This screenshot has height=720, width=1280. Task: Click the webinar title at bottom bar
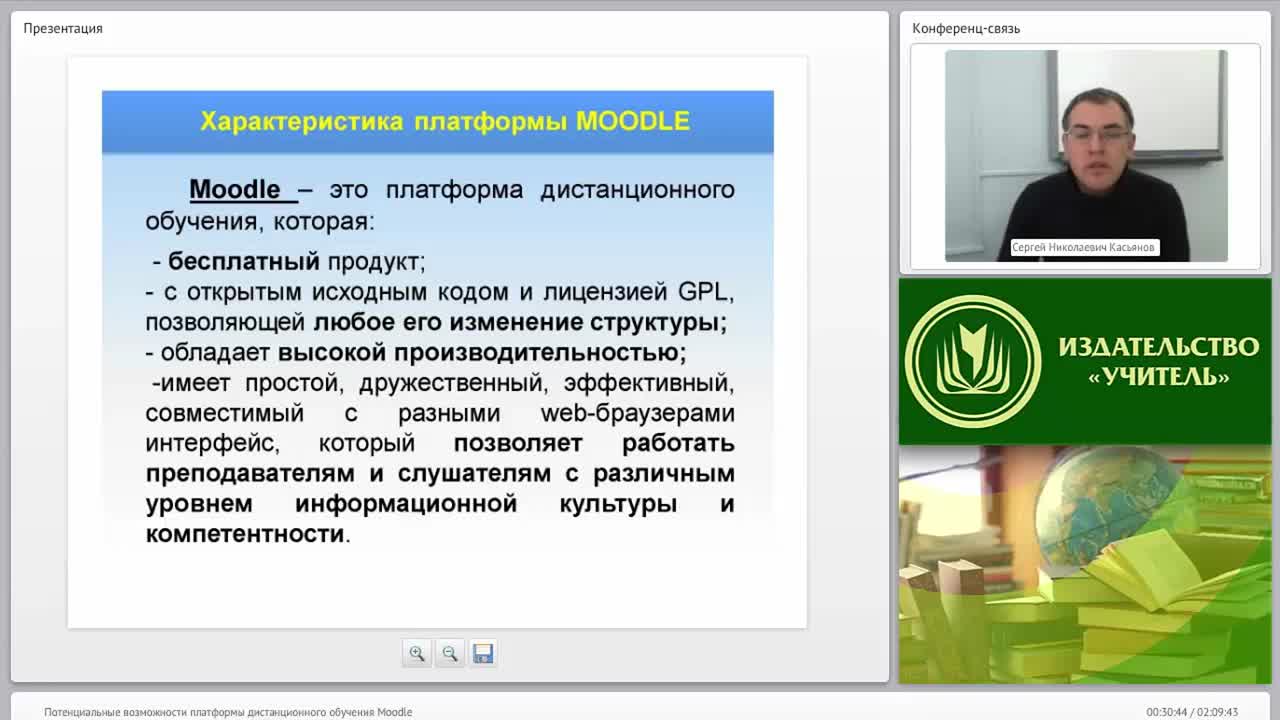(x=228, y=712)
